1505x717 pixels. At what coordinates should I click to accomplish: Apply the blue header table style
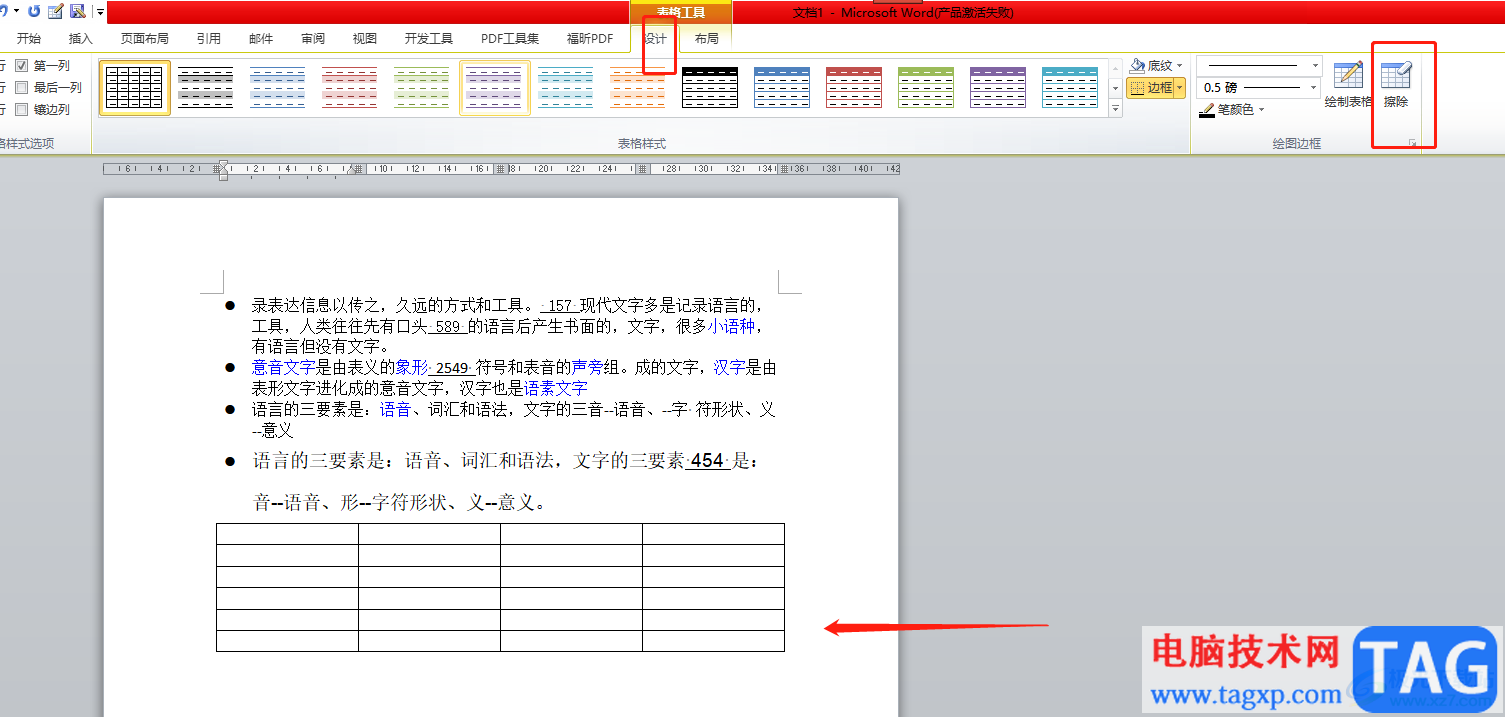782,88
